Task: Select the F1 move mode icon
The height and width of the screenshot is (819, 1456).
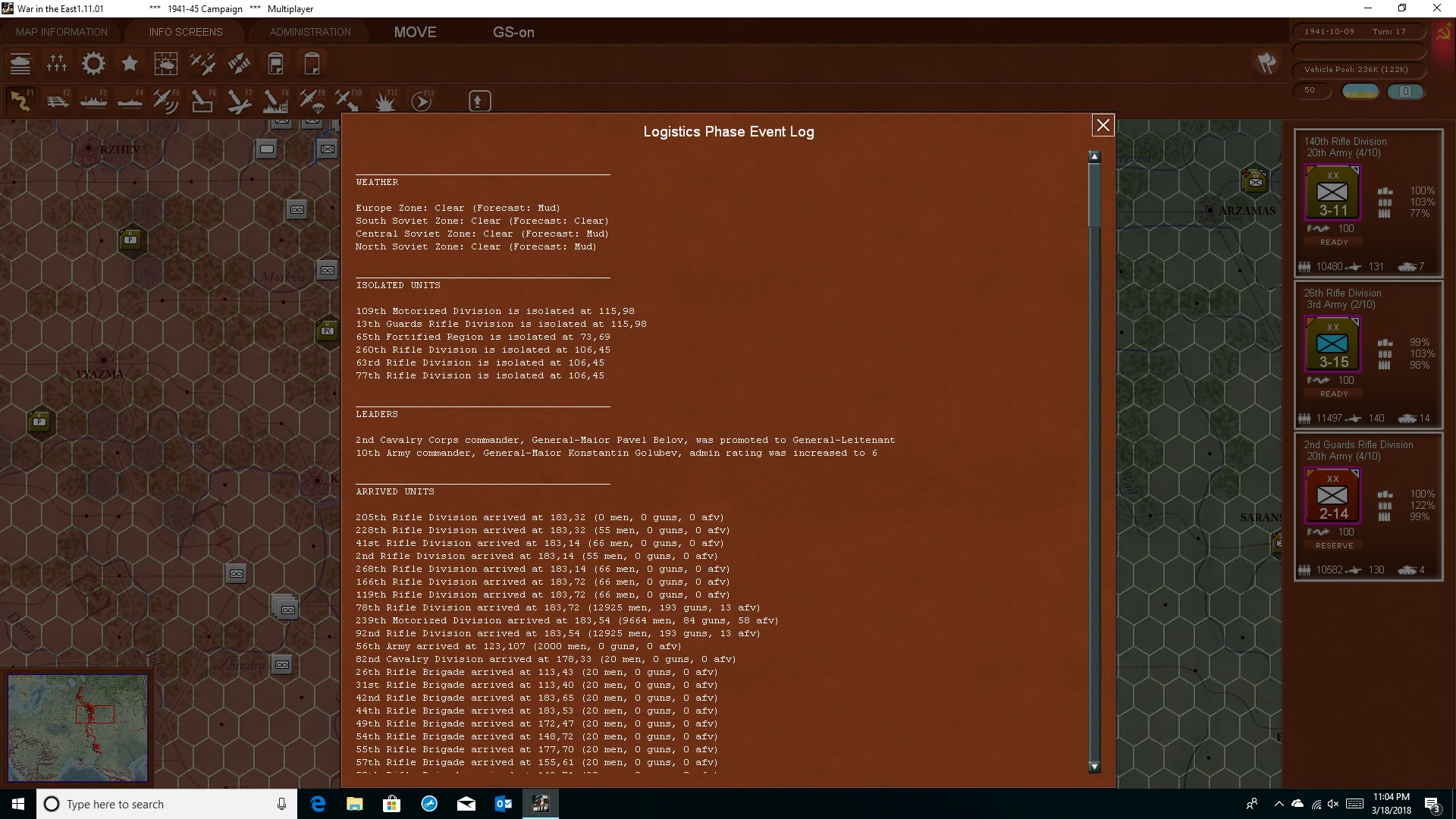Action: tap(20, 101)
